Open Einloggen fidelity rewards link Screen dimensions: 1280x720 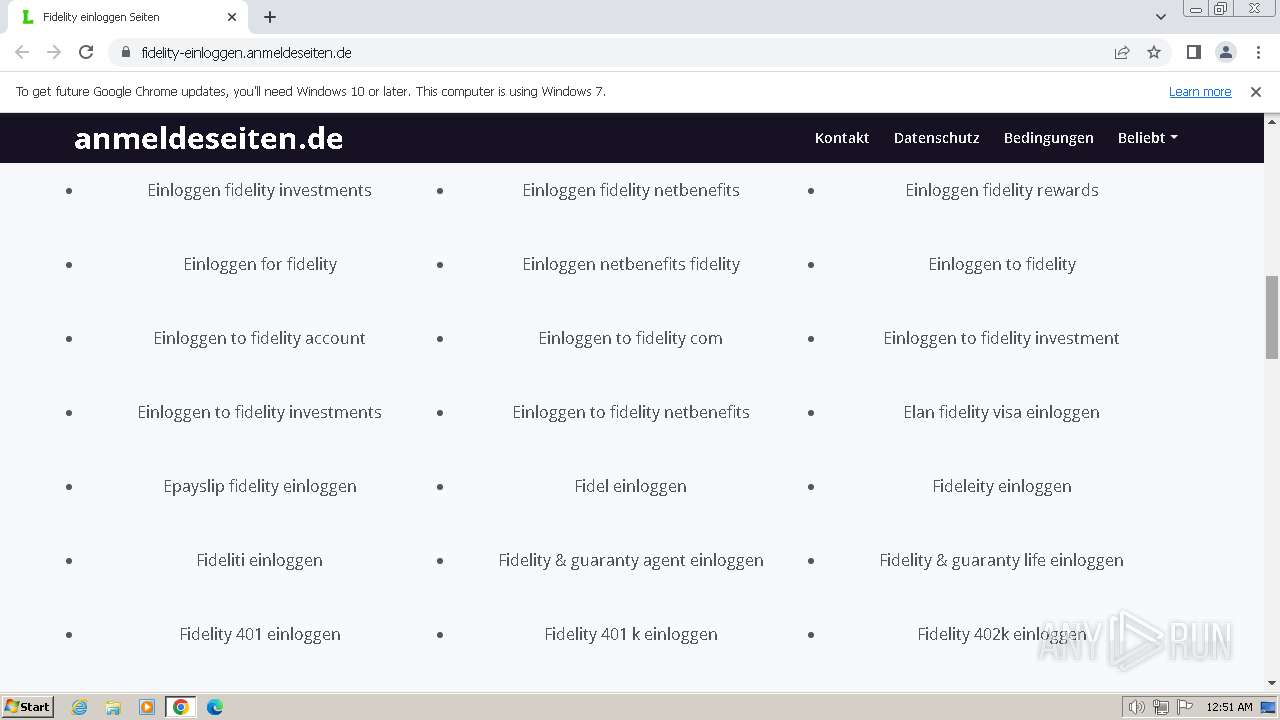(x=1002, y=190)
